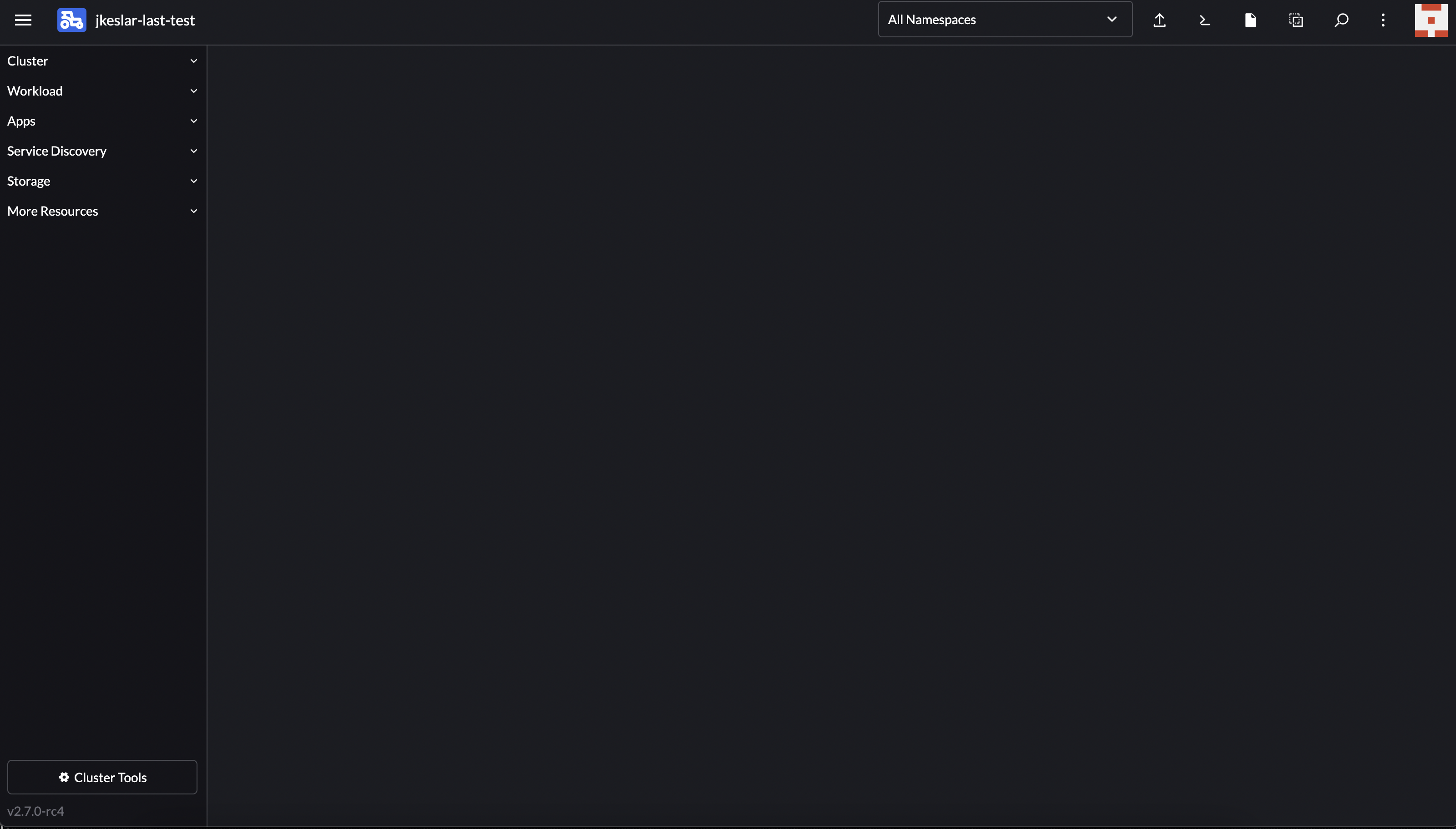Open the resource search magnifier
1456x829 pixels.
tap(1341, 20)
